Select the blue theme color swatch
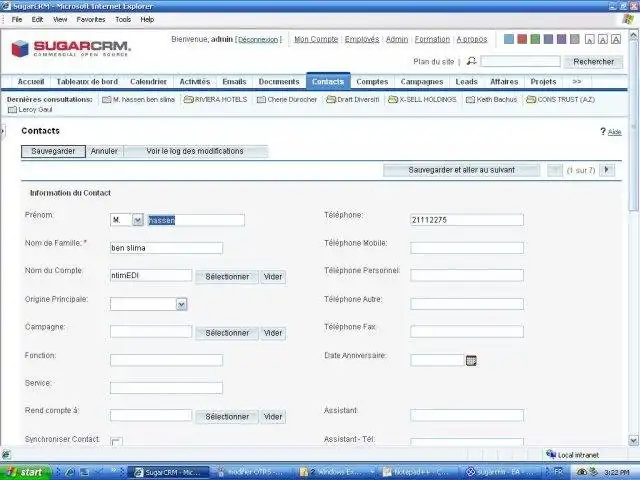Image resolution: width=640 pixels, height=480 pixels. 509,39
